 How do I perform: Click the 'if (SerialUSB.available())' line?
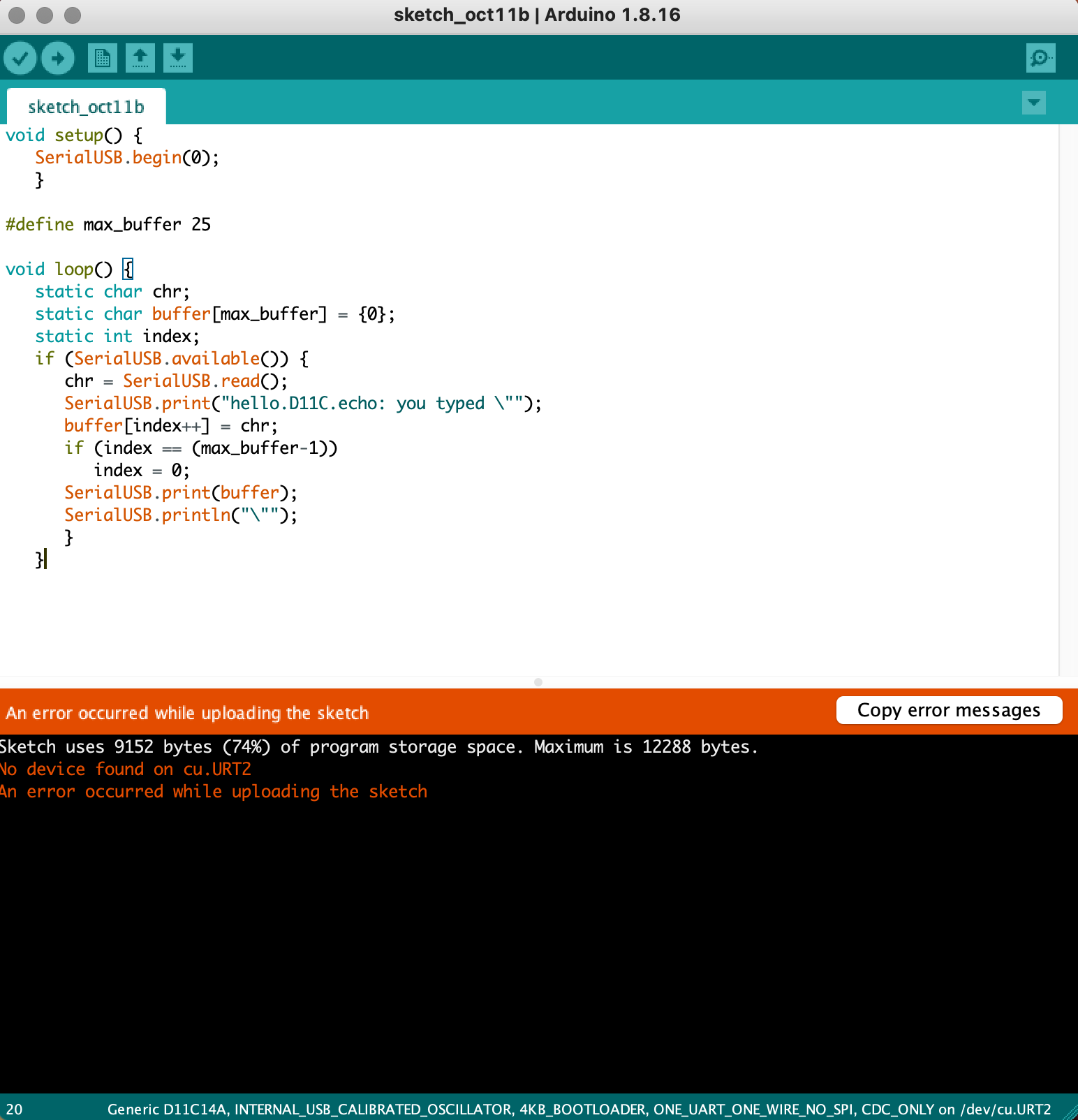coord(172,358)
